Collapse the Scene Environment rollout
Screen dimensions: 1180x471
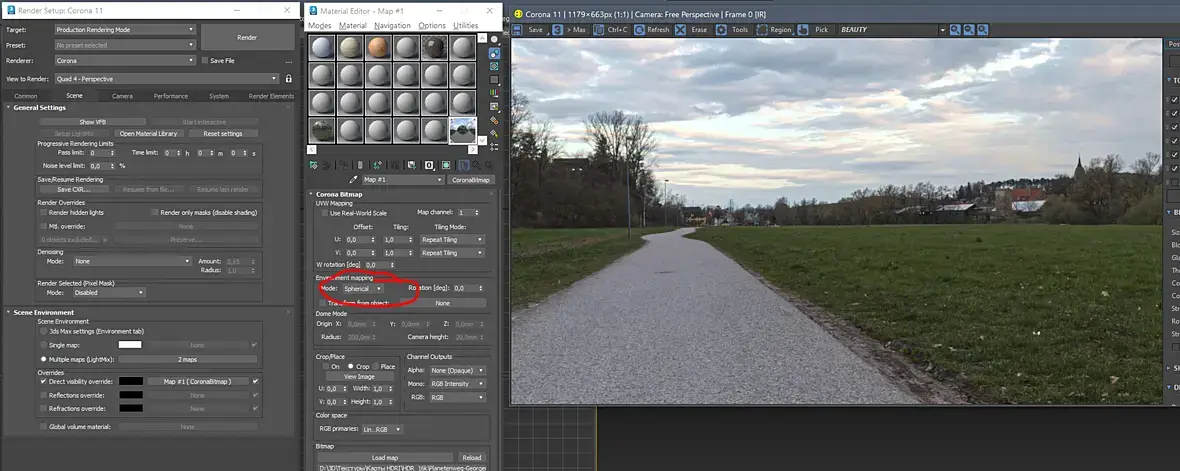44,312
